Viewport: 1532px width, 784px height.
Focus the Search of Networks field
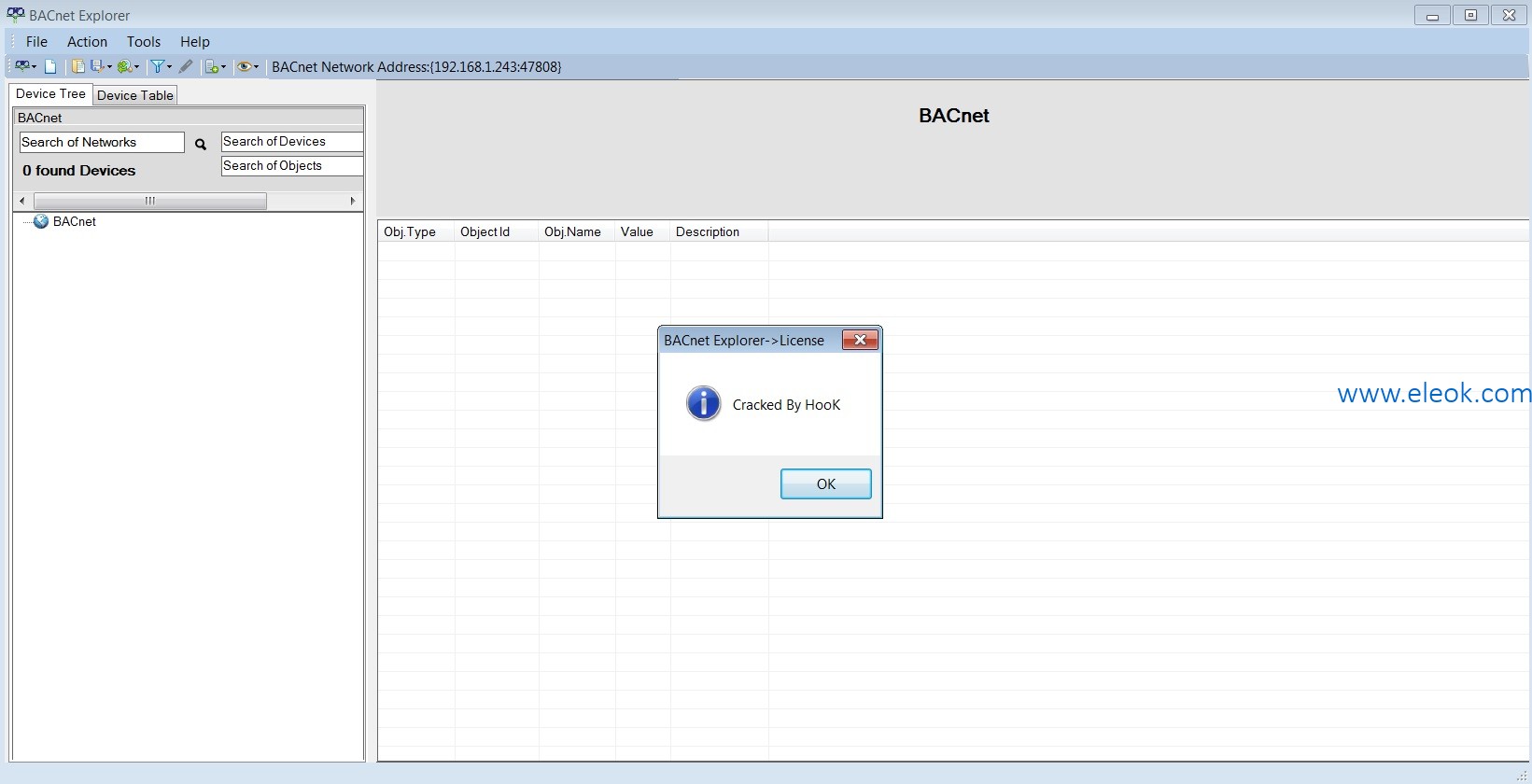pos(102,142)
